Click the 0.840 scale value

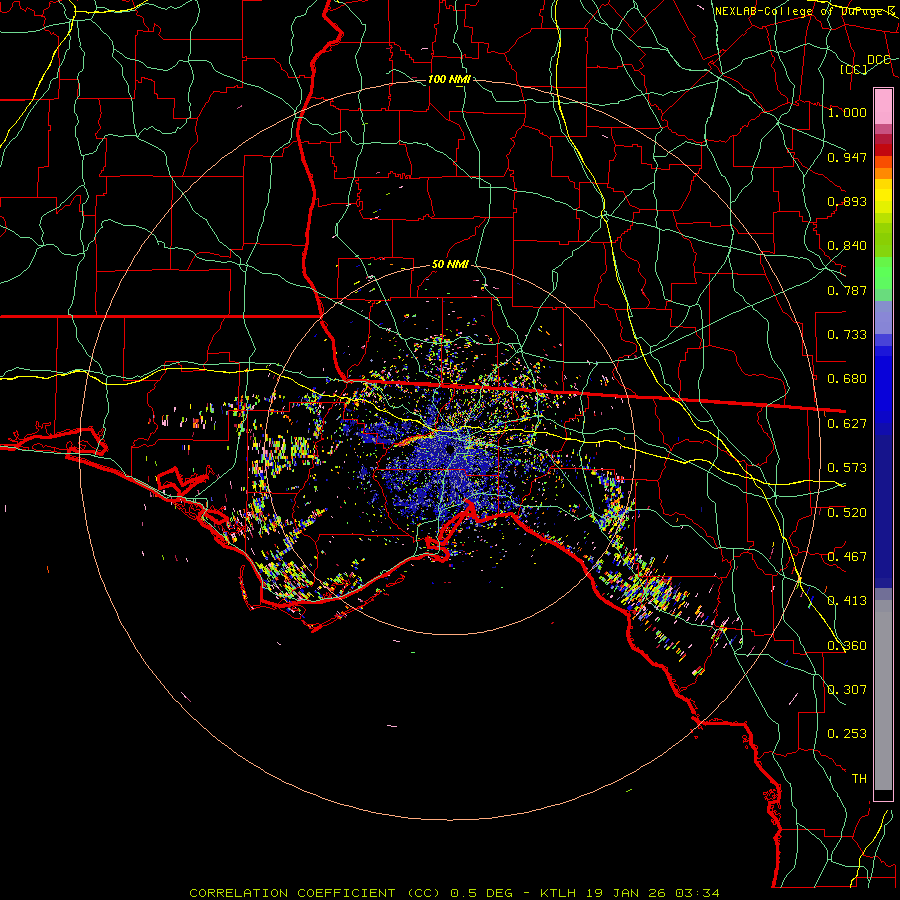click(x=847, y=246)
